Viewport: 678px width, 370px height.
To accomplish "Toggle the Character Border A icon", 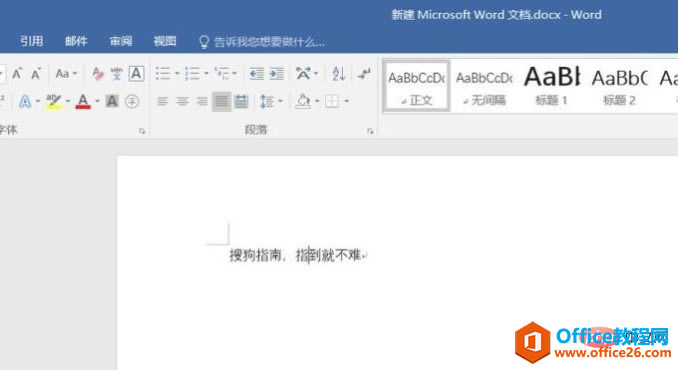I will [x=136, y=74].
